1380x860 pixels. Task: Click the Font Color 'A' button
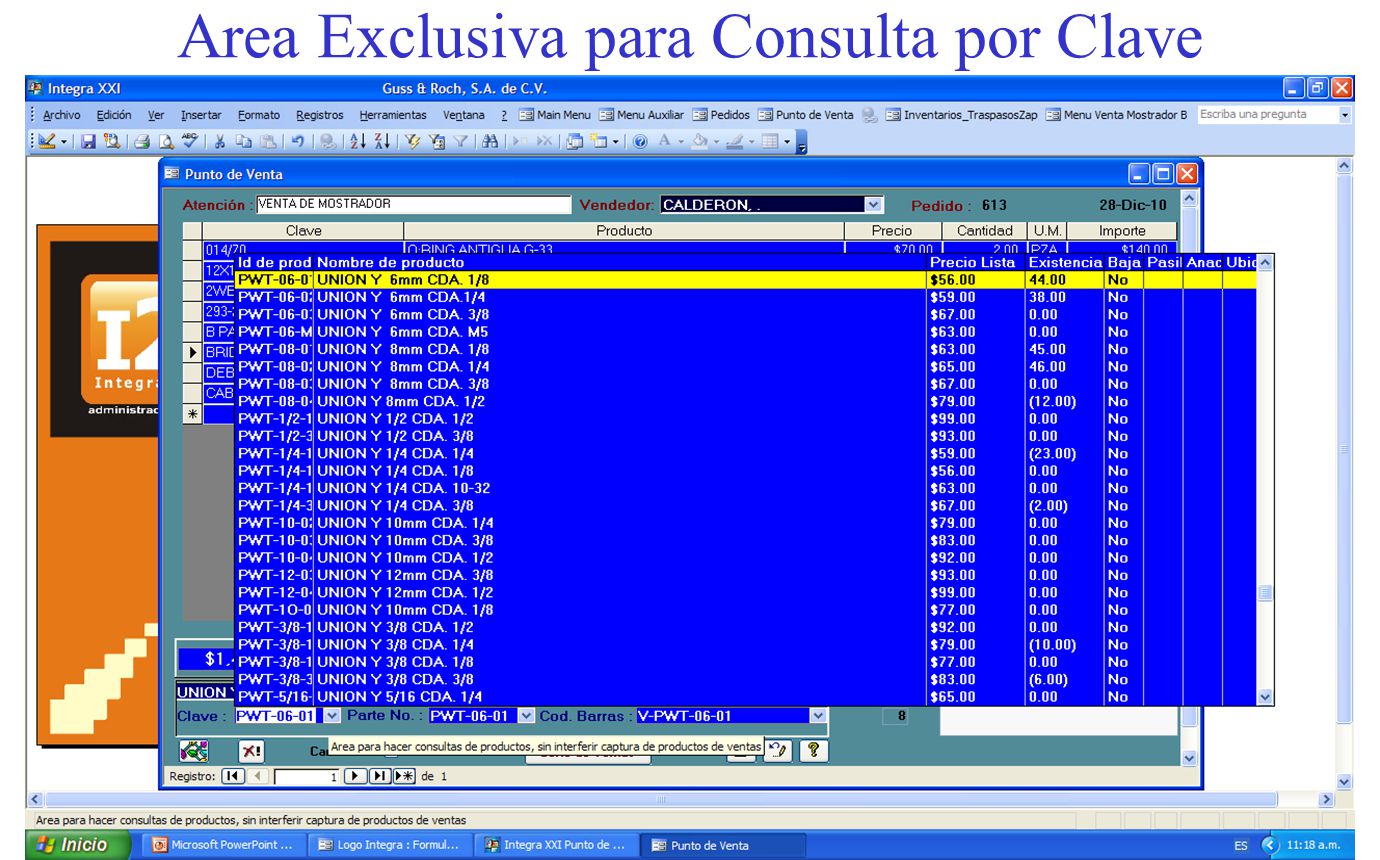664,143
